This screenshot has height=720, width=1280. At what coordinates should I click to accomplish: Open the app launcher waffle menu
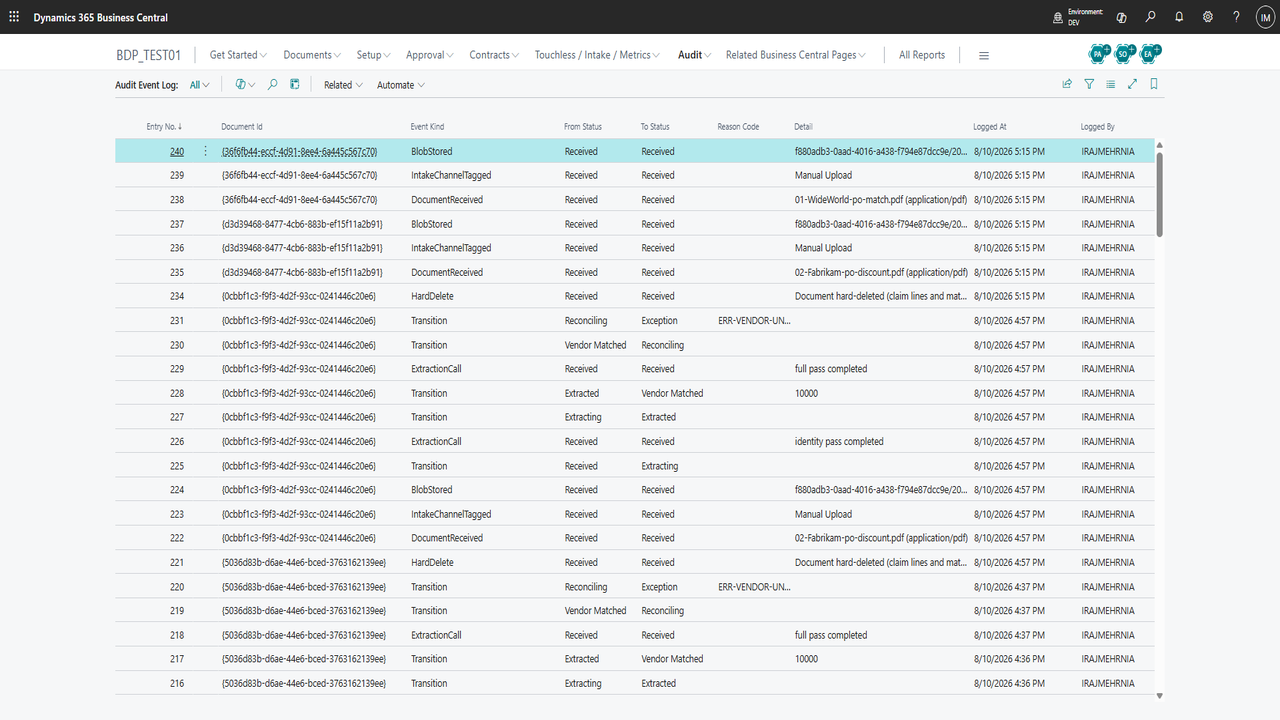click(14, 17)
